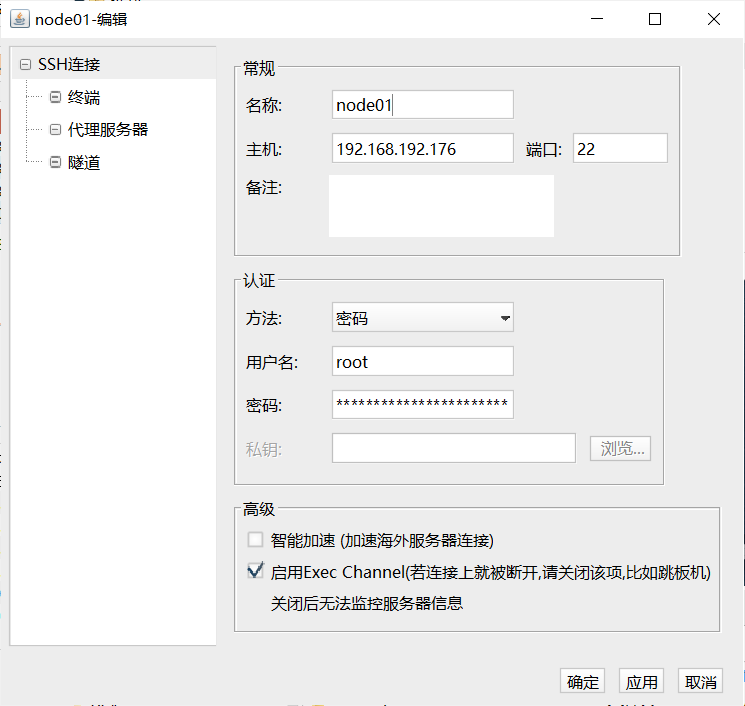Click the 高级 group label
This screenshot has height=706, width=745.
[259, 509]
